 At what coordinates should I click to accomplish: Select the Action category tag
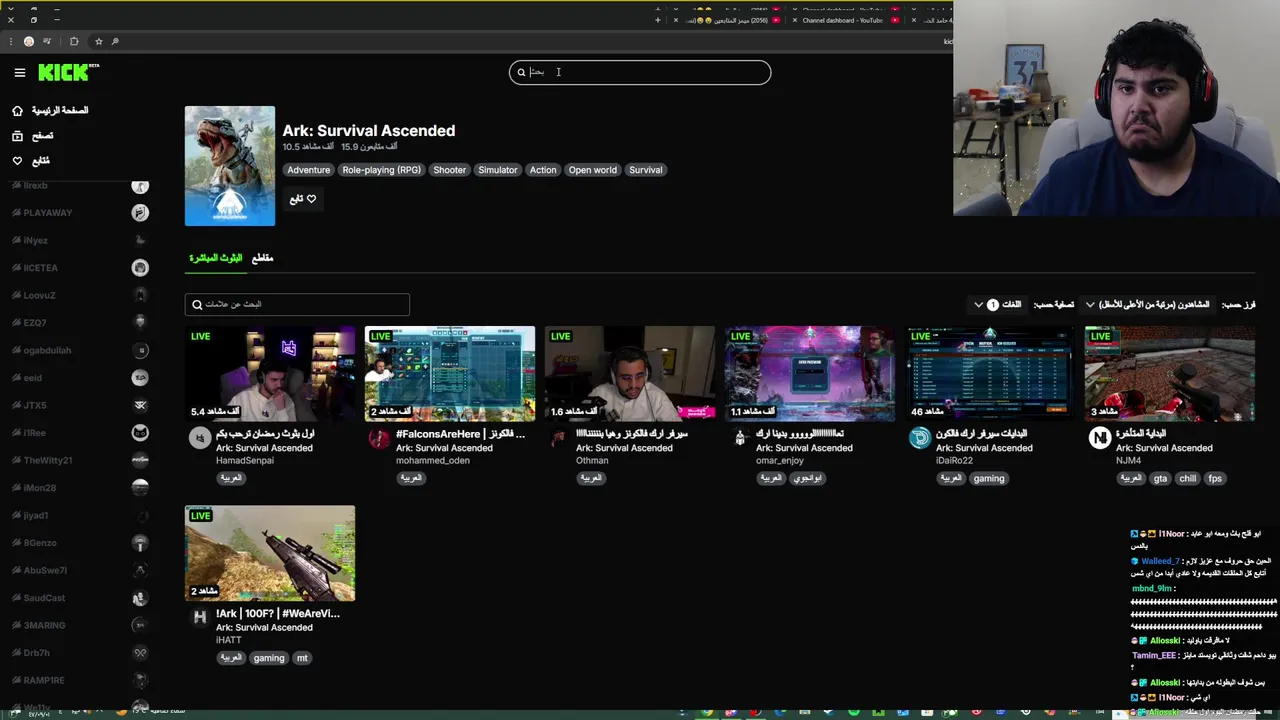point(543,170)
